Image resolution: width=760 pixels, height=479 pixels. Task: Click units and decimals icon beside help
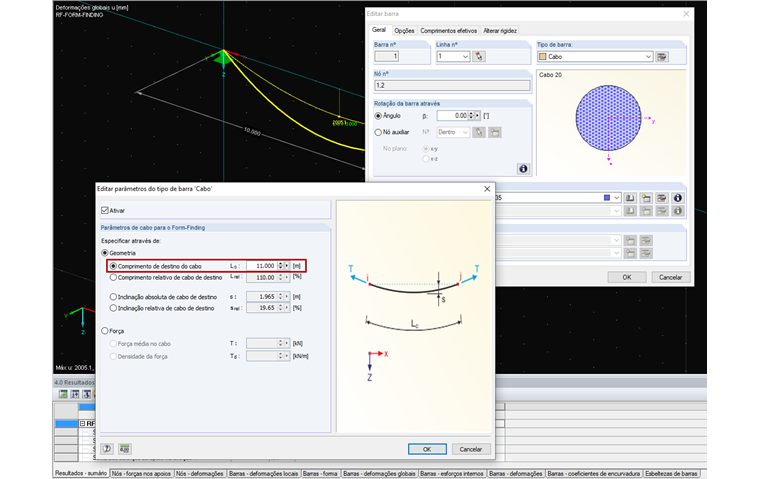[125, 449]
